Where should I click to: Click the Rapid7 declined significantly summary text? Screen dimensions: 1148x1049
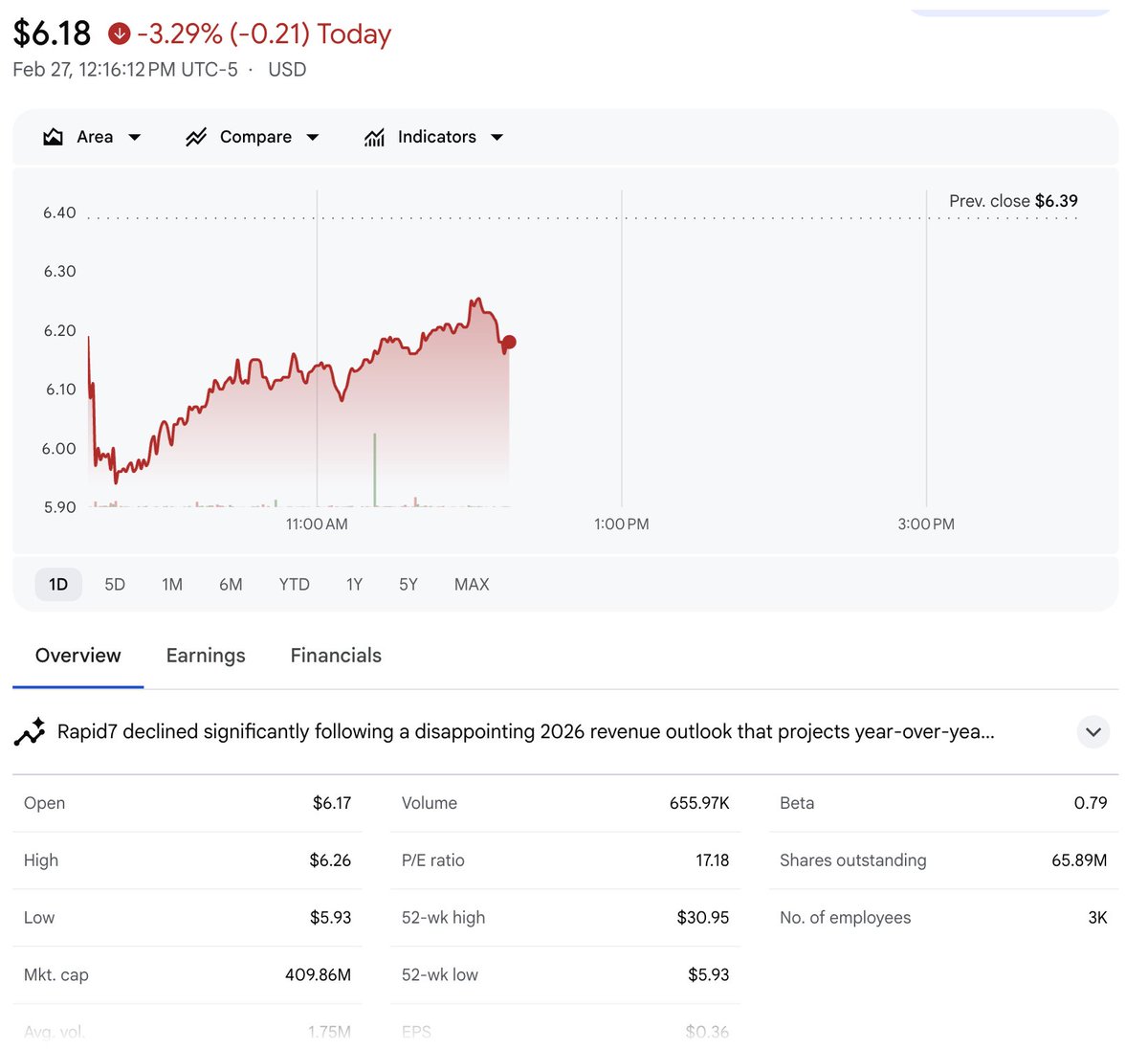click(x=525, y=731)
